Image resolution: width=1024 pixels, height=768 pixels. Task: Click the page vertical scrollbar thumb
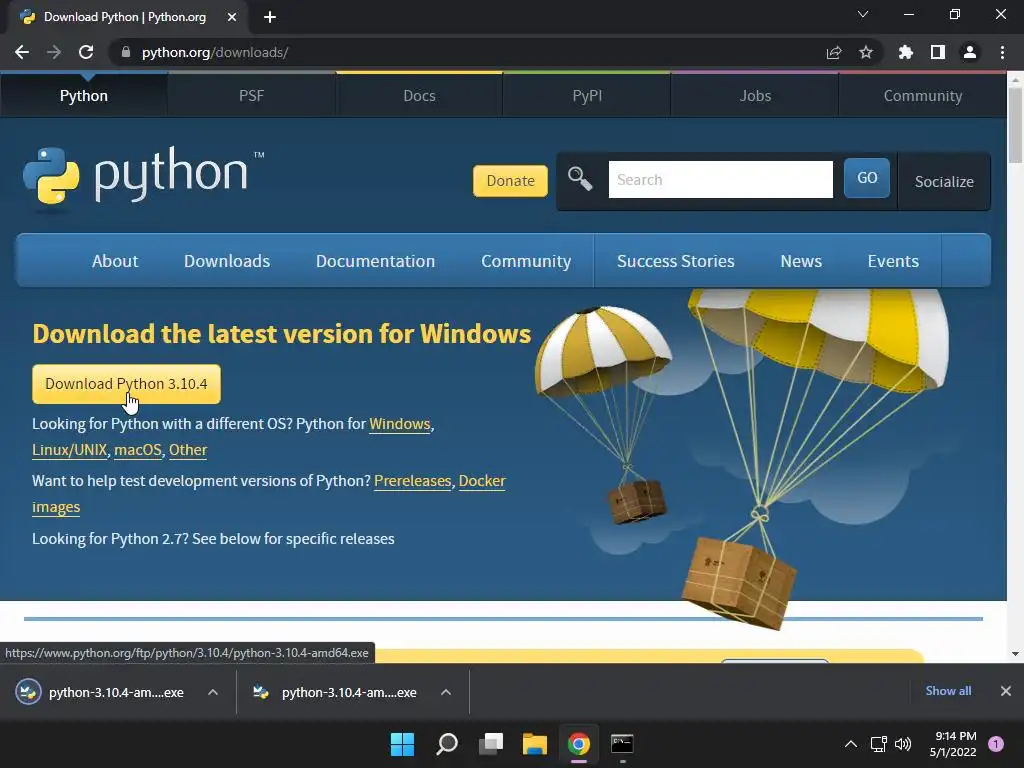point(1015,125)
